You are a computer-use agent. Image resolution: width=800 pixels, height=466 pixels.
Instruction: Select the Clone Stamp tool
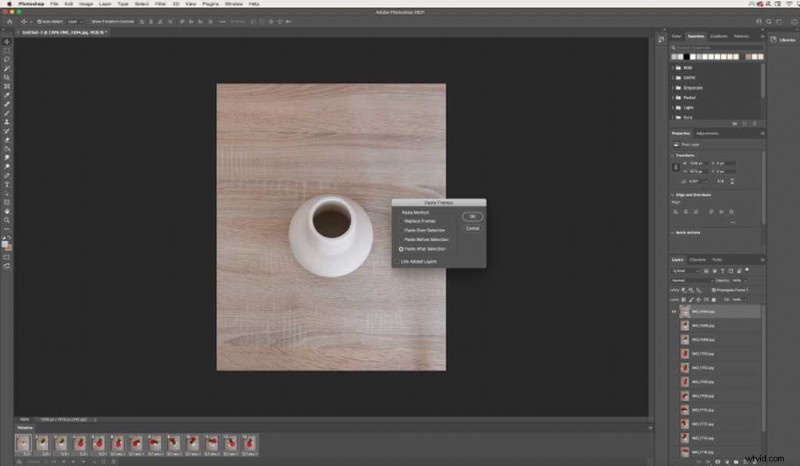coord(7,122)
